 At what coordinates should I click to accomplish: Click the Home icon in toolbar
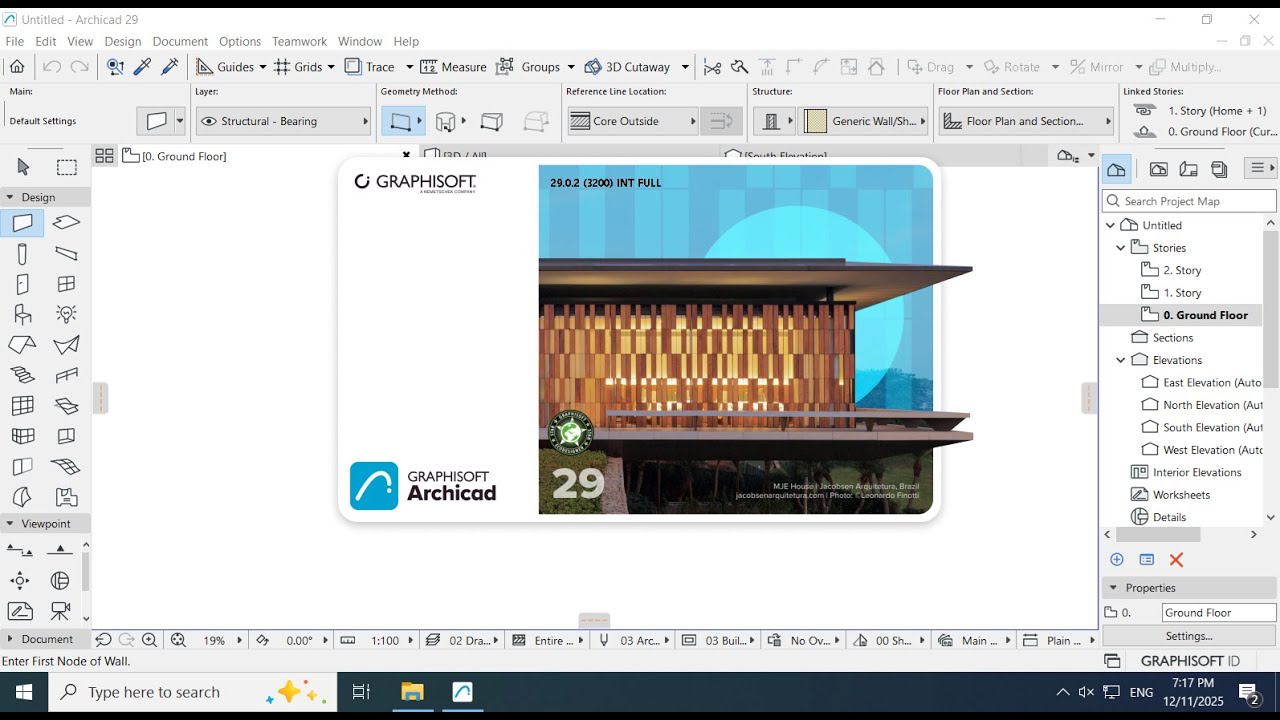[17, 67]
